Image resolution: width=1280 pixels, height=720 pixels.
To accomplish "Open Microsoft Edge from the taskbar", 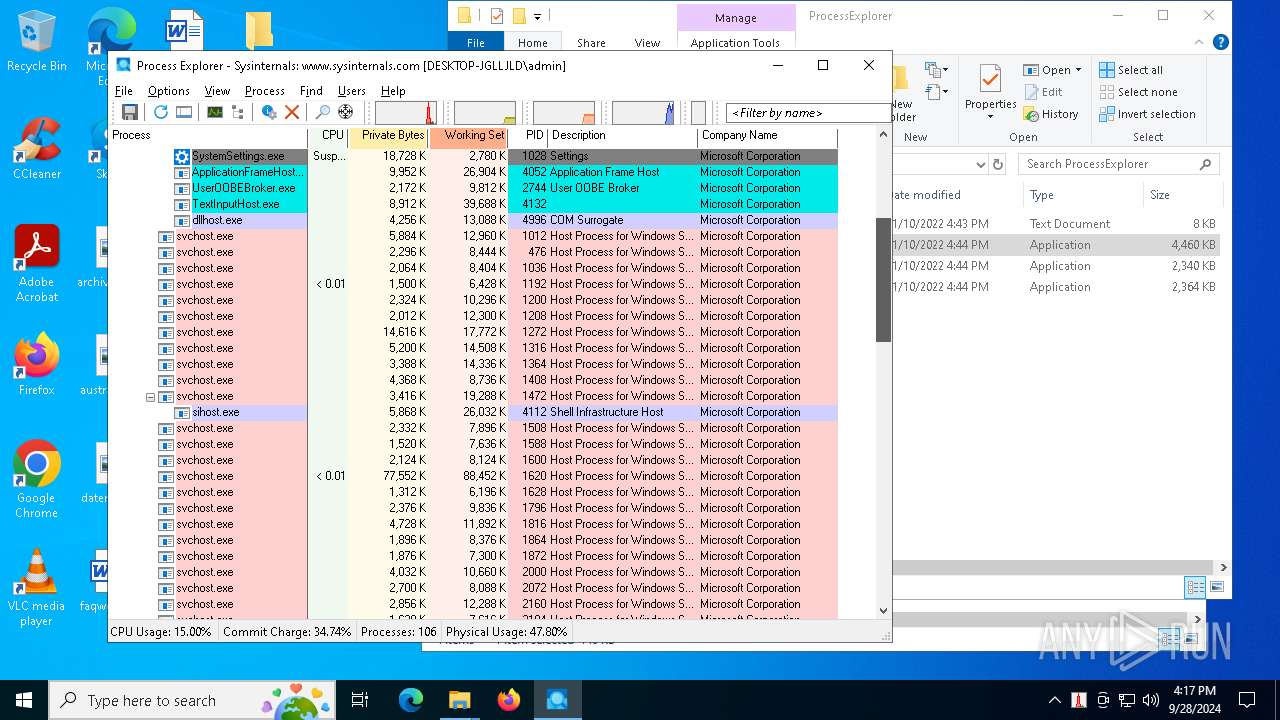I will click(x=411, y=700).
